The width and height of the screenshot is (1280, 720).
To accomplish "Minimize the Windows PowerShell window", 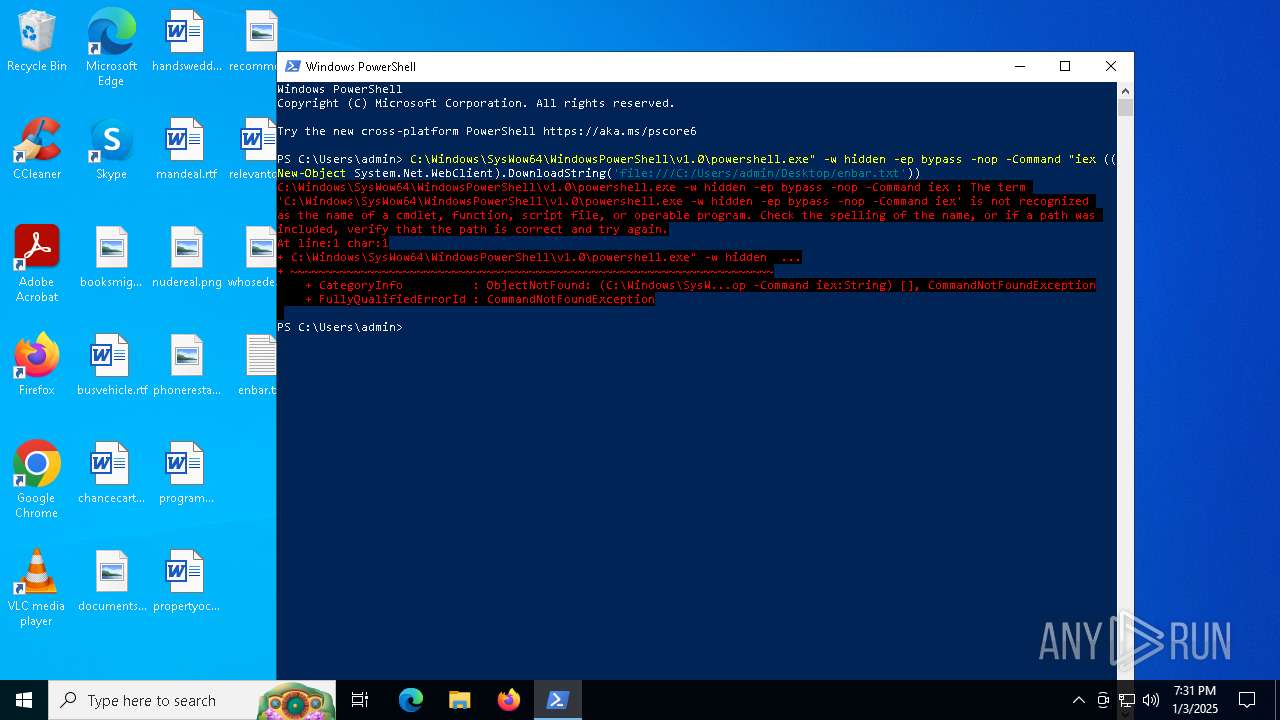I will (1019, 66).
